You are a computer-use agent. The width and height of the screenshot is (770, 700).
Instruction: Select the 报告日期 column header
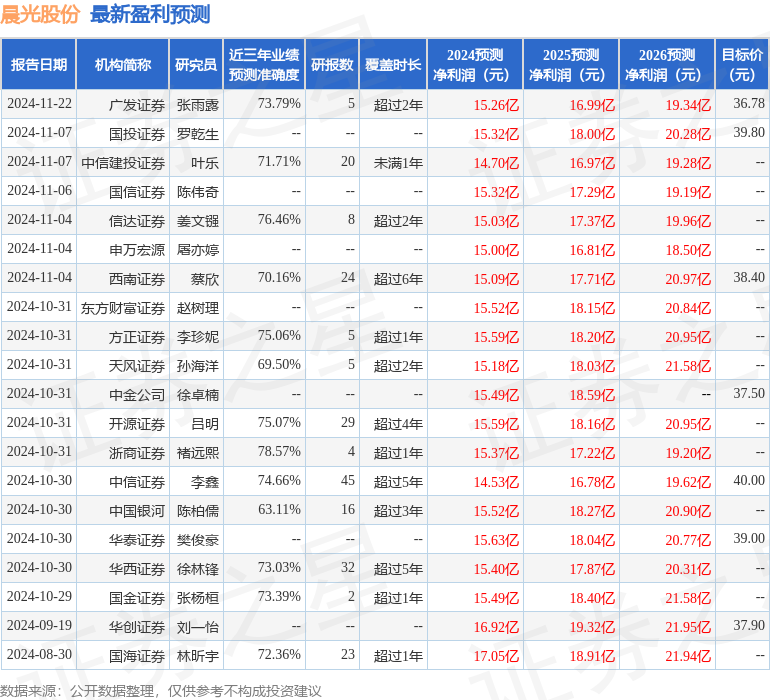(x=39, y=64)
